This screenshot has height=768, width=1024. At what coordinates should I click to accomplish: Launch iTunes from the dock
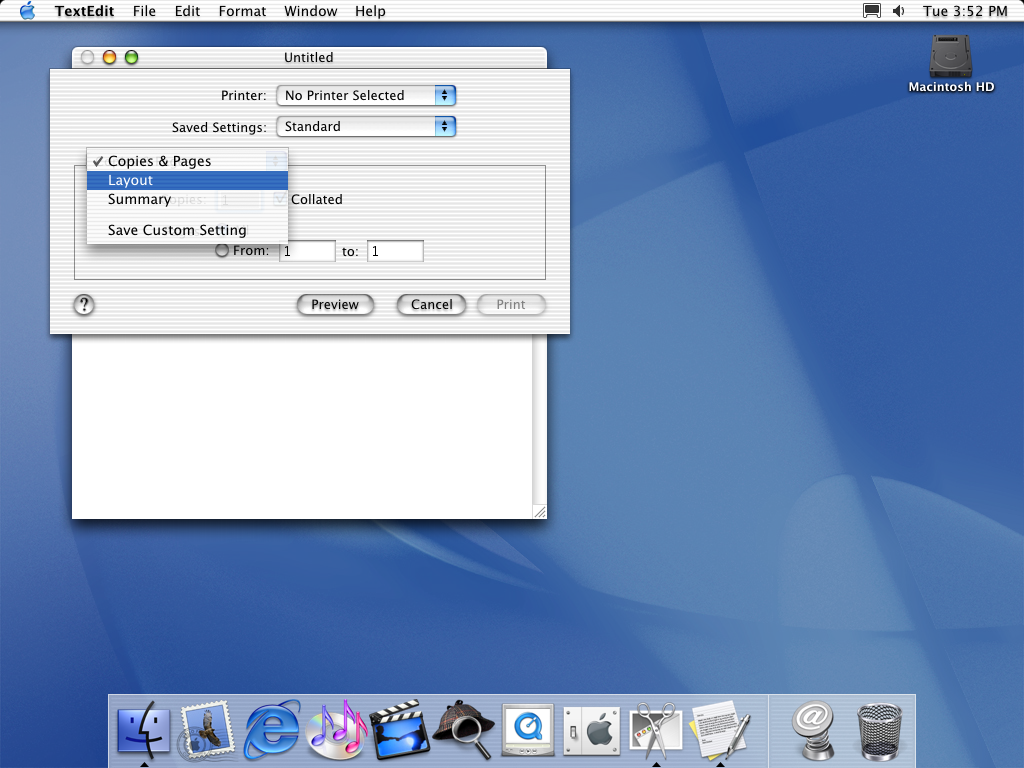tap(336, 729)
